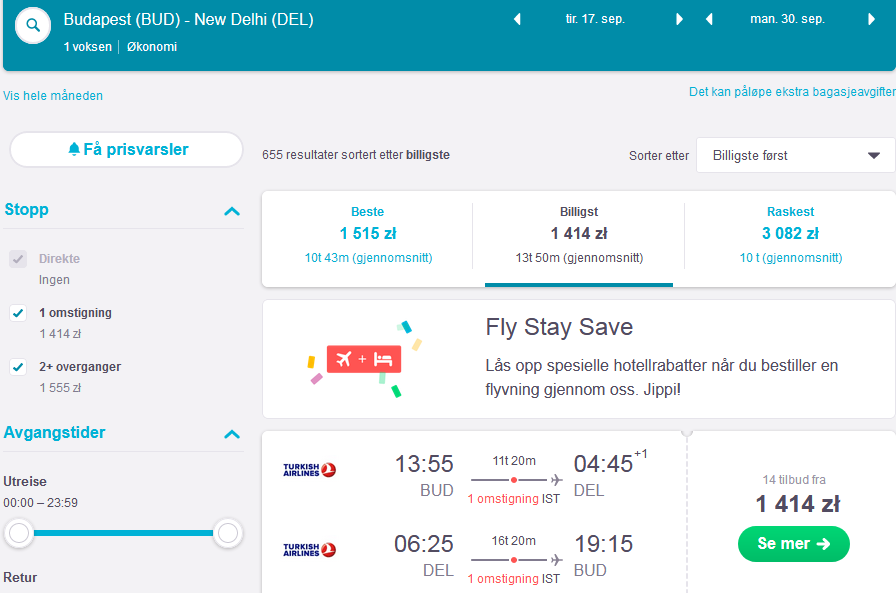
Task: Click return '1 omstigning IST' label
Action: (514, 579)
